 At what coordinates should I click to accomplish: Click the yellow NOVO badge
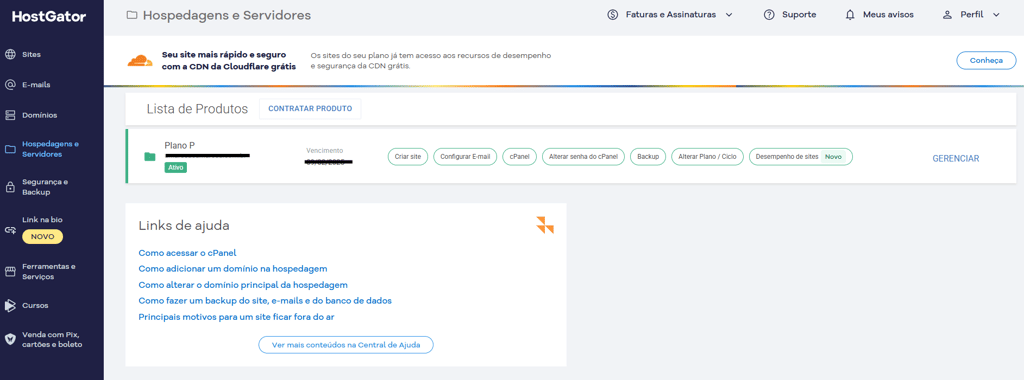tap(42, 236)
